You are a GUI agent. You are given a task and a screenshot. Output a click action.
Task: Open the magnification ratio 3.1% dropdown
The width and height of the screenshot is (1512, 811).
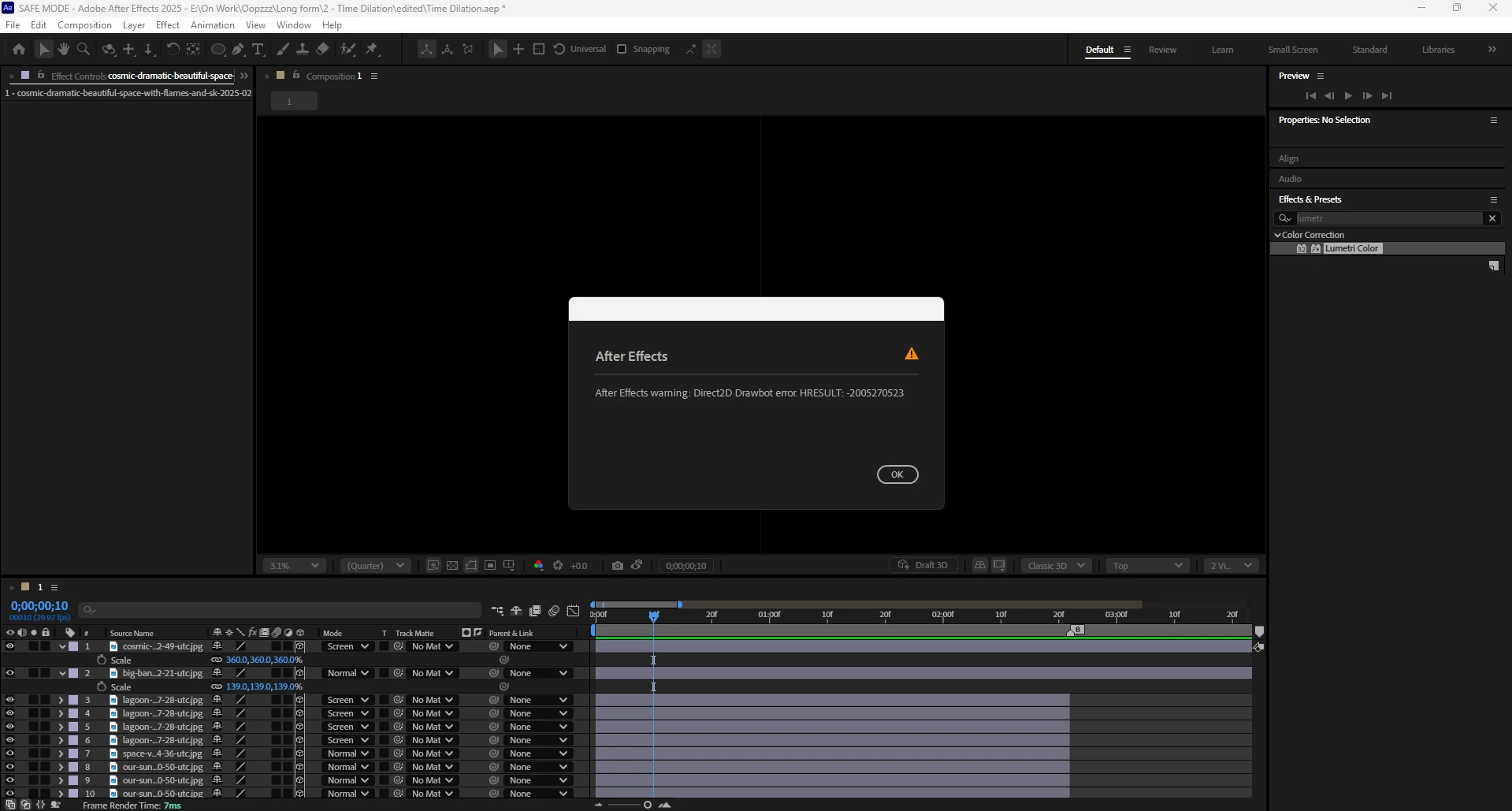click(x=294, y=565)
